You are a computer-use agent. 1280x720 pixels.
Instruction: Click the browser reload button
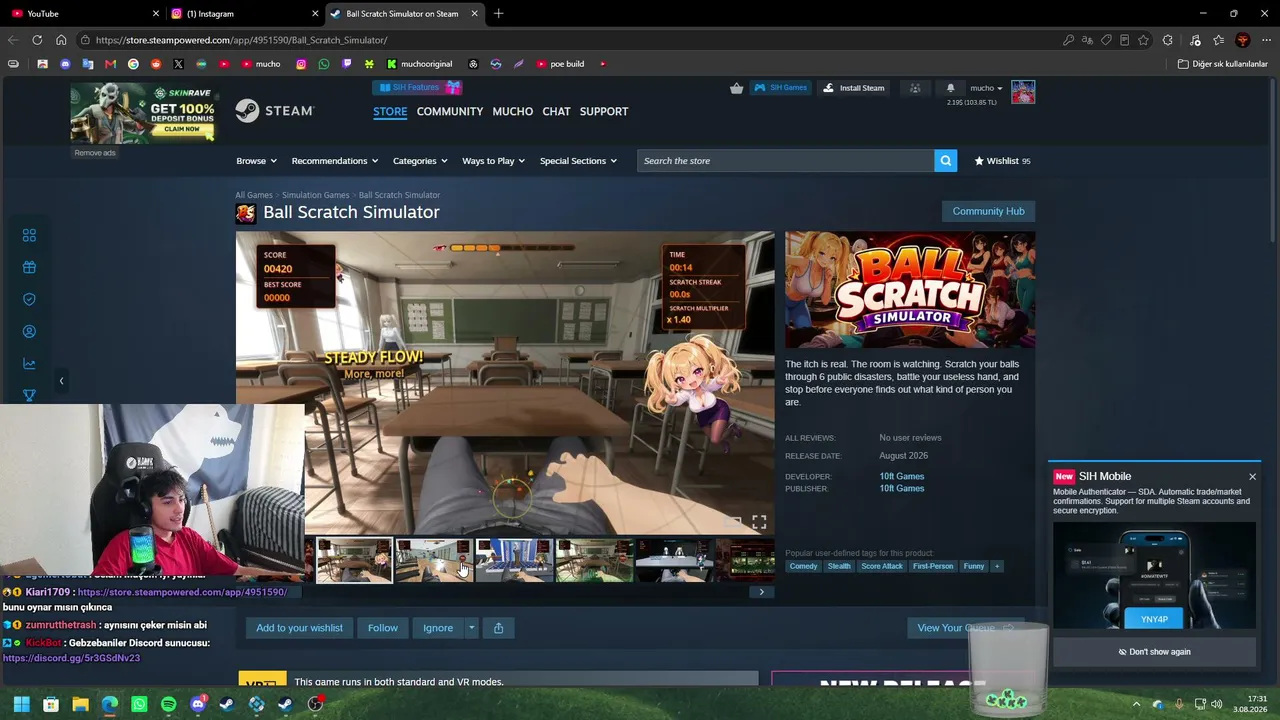point(37,40)
